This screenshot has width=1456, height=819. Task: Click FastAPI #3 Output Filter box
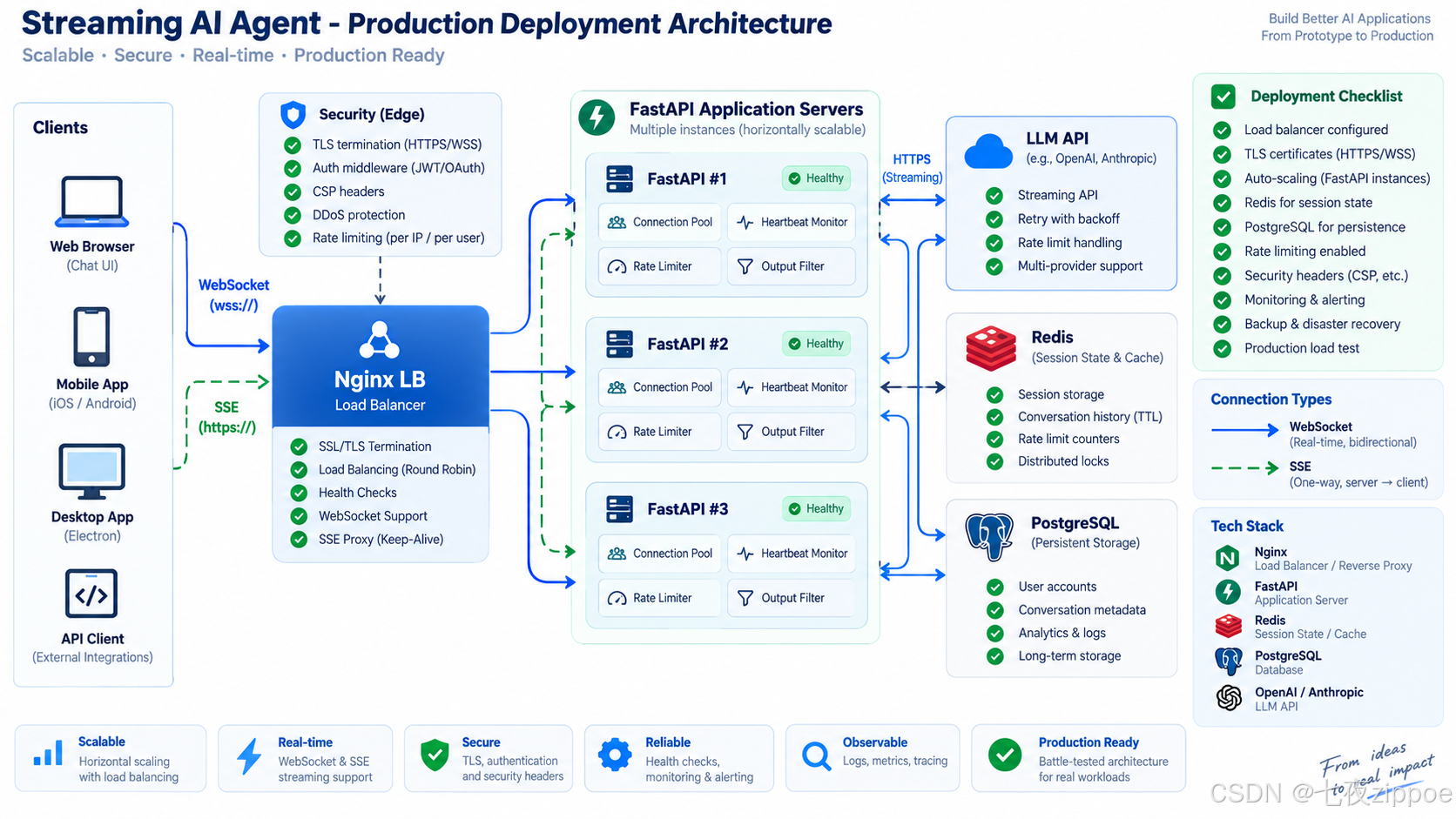click(x=792, y=598)
